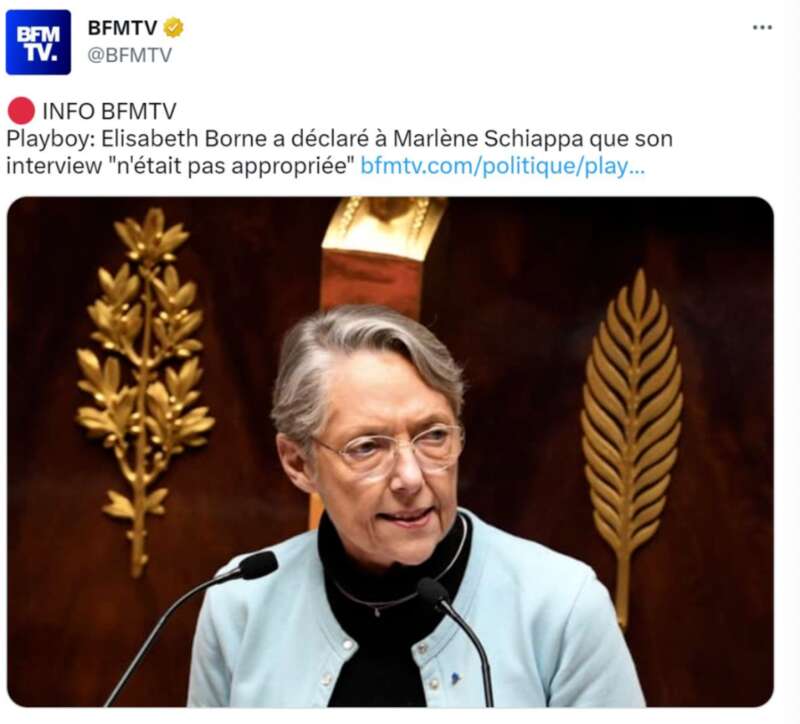Viewport: 800px width, 724px height.
Task: Click the black scarf in the photo
Action: click(388, 607)
